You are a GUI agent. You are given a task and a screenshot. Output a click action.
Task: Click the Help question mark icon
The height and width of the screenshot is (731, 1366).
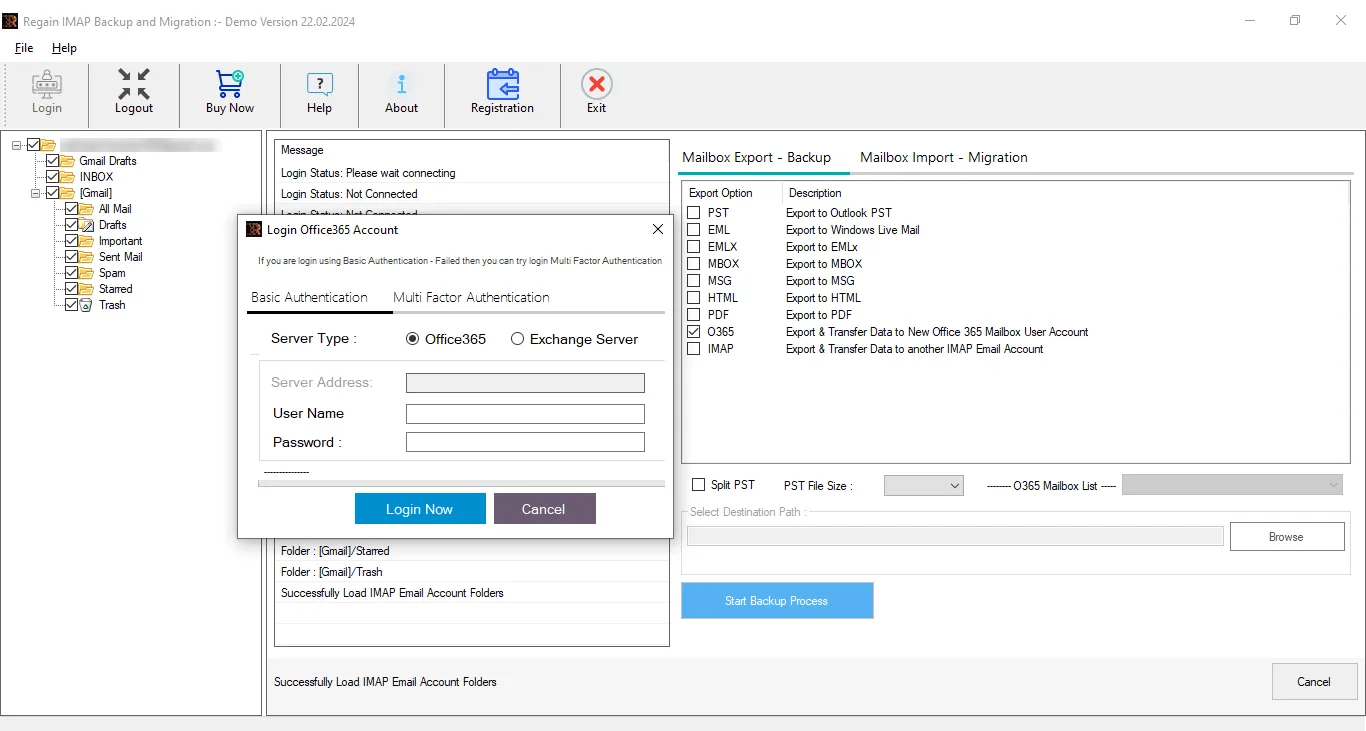pos(319,92)
